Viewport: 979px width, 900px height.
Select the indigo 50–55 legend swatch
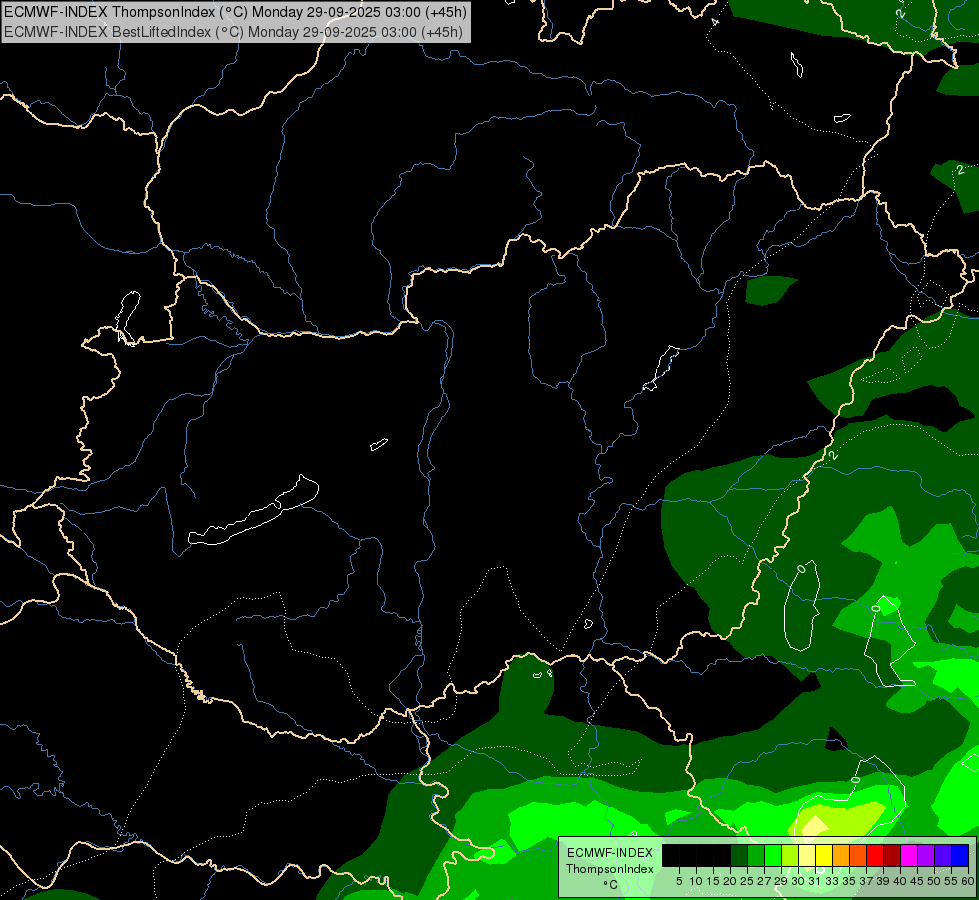click(x=943, y=855)
